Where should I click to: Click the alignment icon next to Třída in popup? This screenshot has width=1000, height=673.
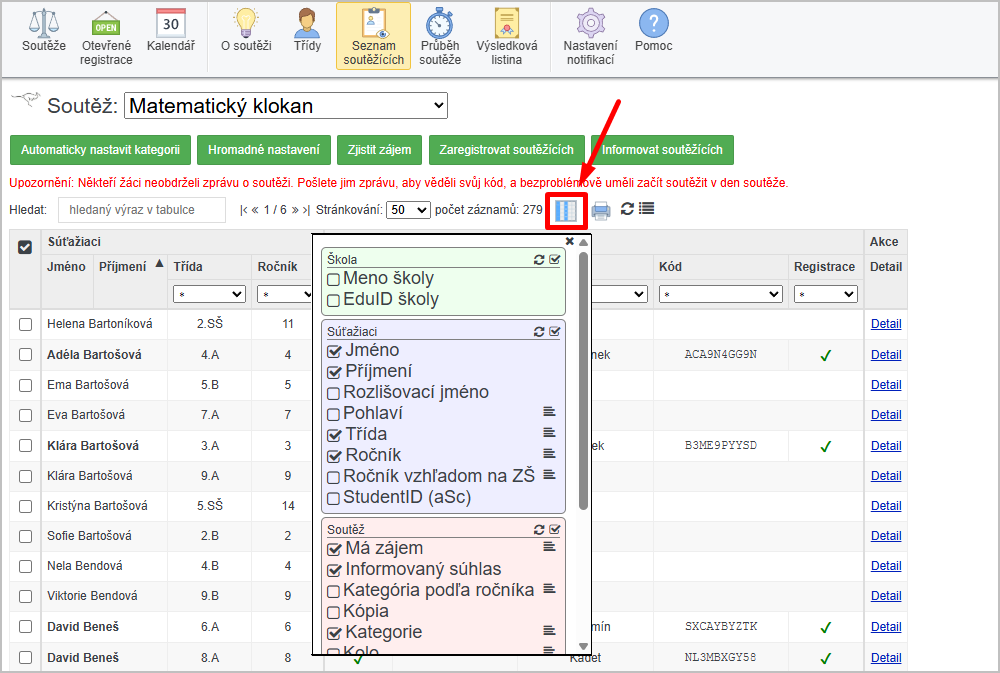point(549,433)
